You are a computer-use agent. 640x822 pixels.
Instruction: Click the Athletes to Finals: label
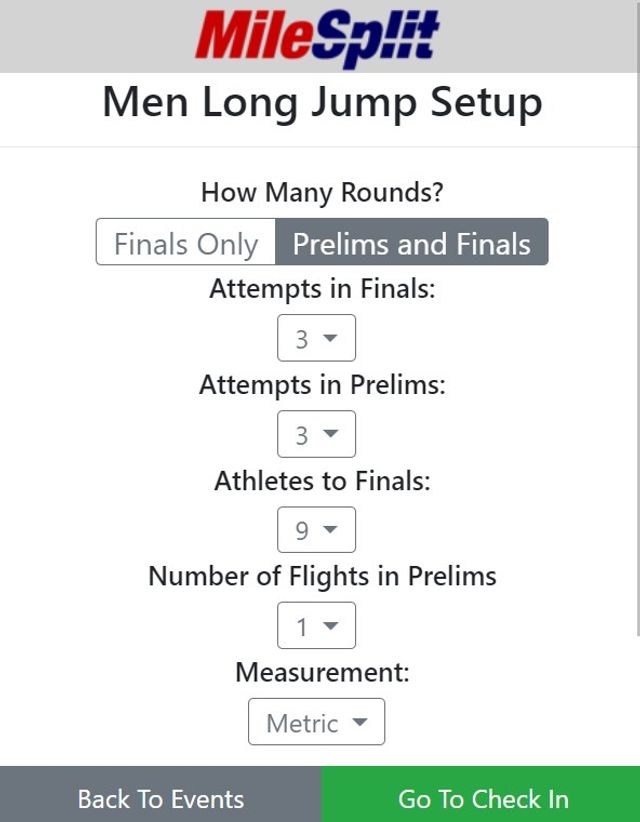click(x=322, y=481)
